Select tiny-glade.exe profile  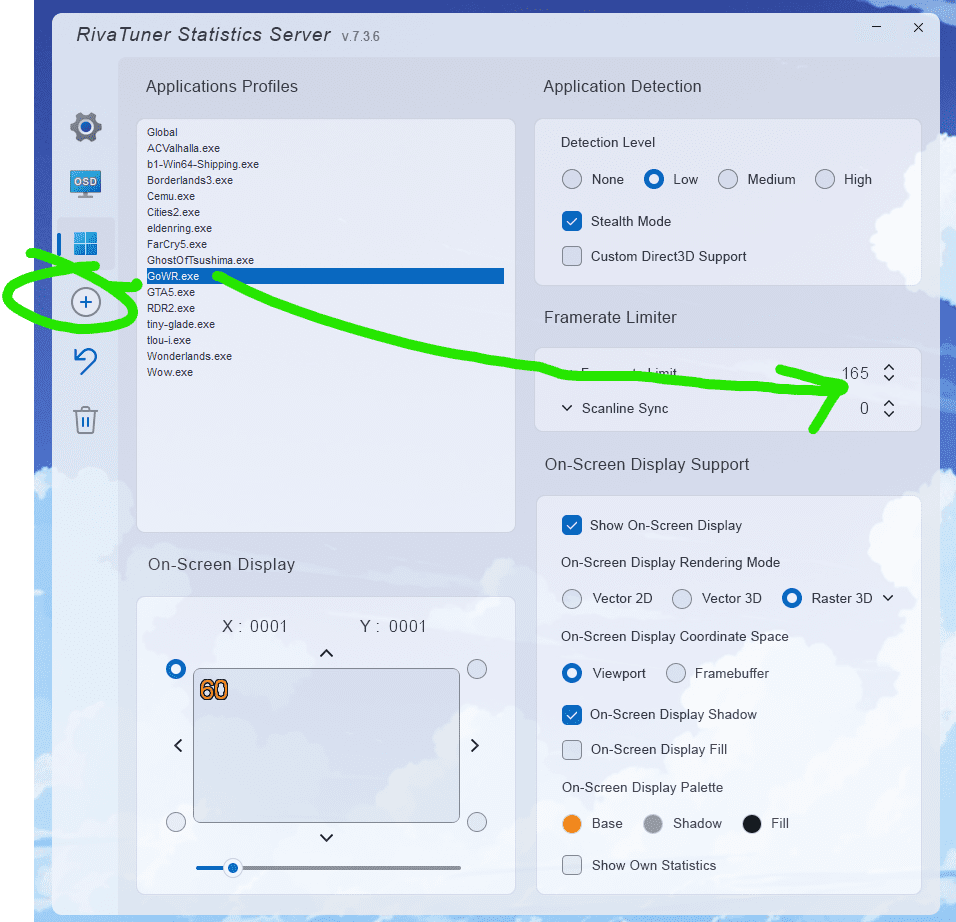(325, 324)
